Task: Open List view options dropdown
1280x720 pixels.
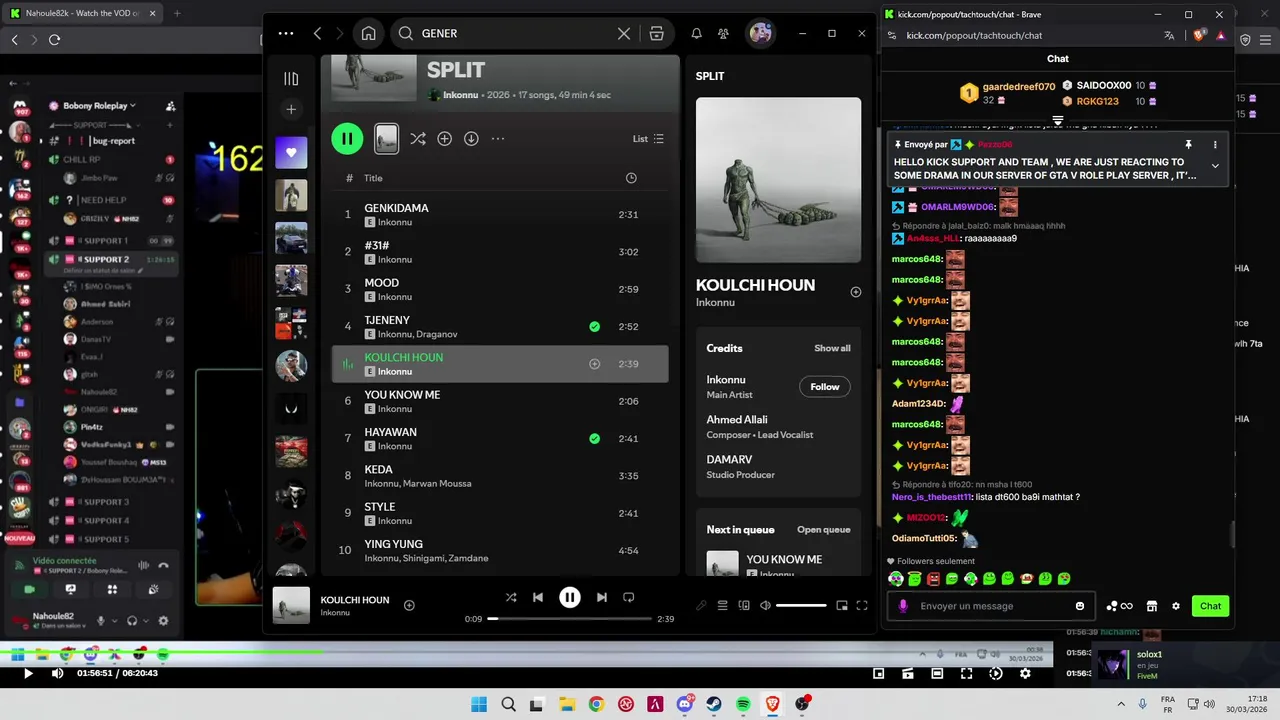Action: click(x=649, y=139)
